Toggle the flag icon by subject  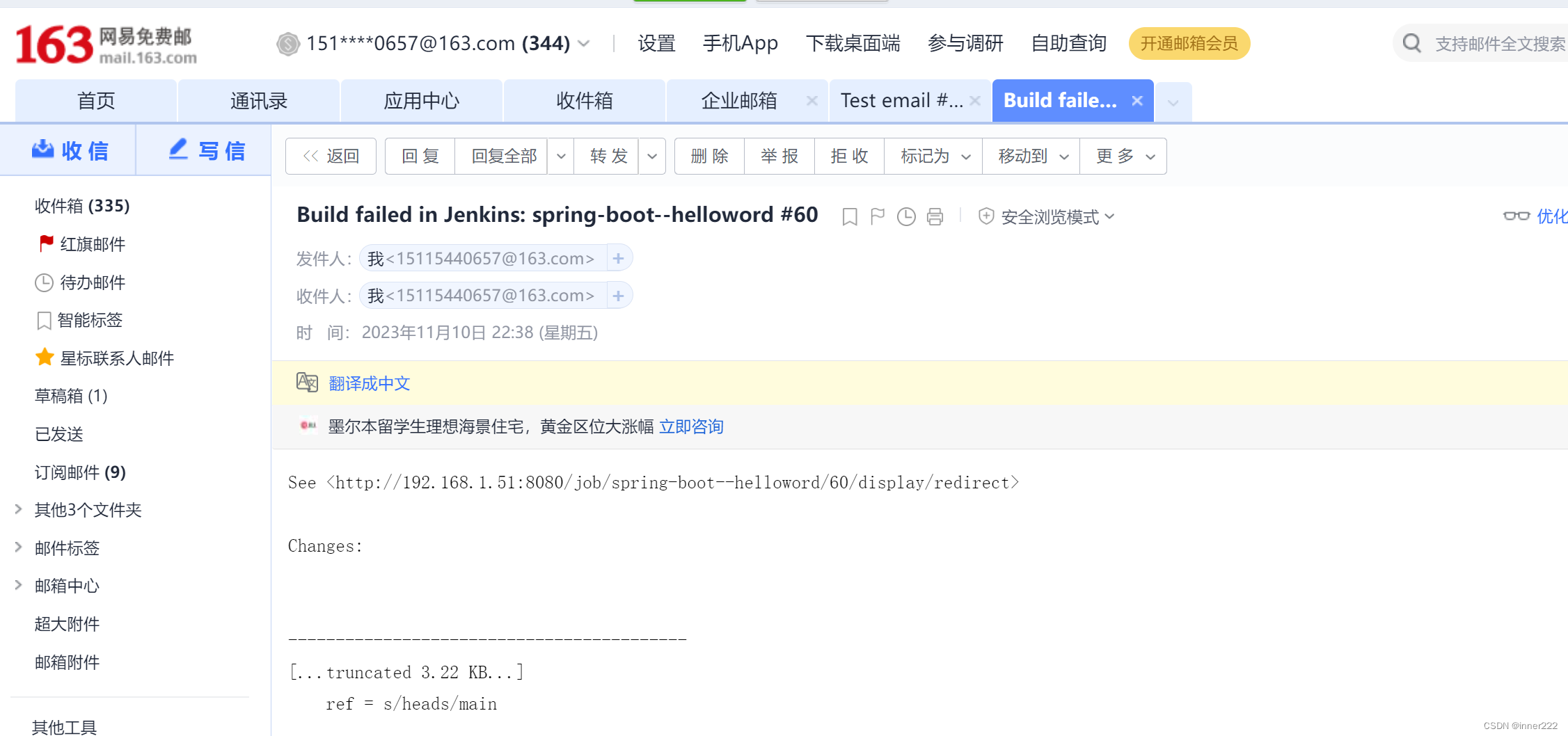point(878,217)
